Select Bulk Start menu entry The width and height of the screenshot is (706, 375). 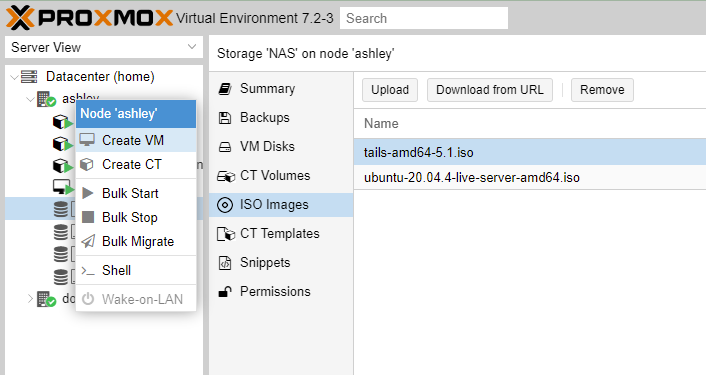[136, 193]
